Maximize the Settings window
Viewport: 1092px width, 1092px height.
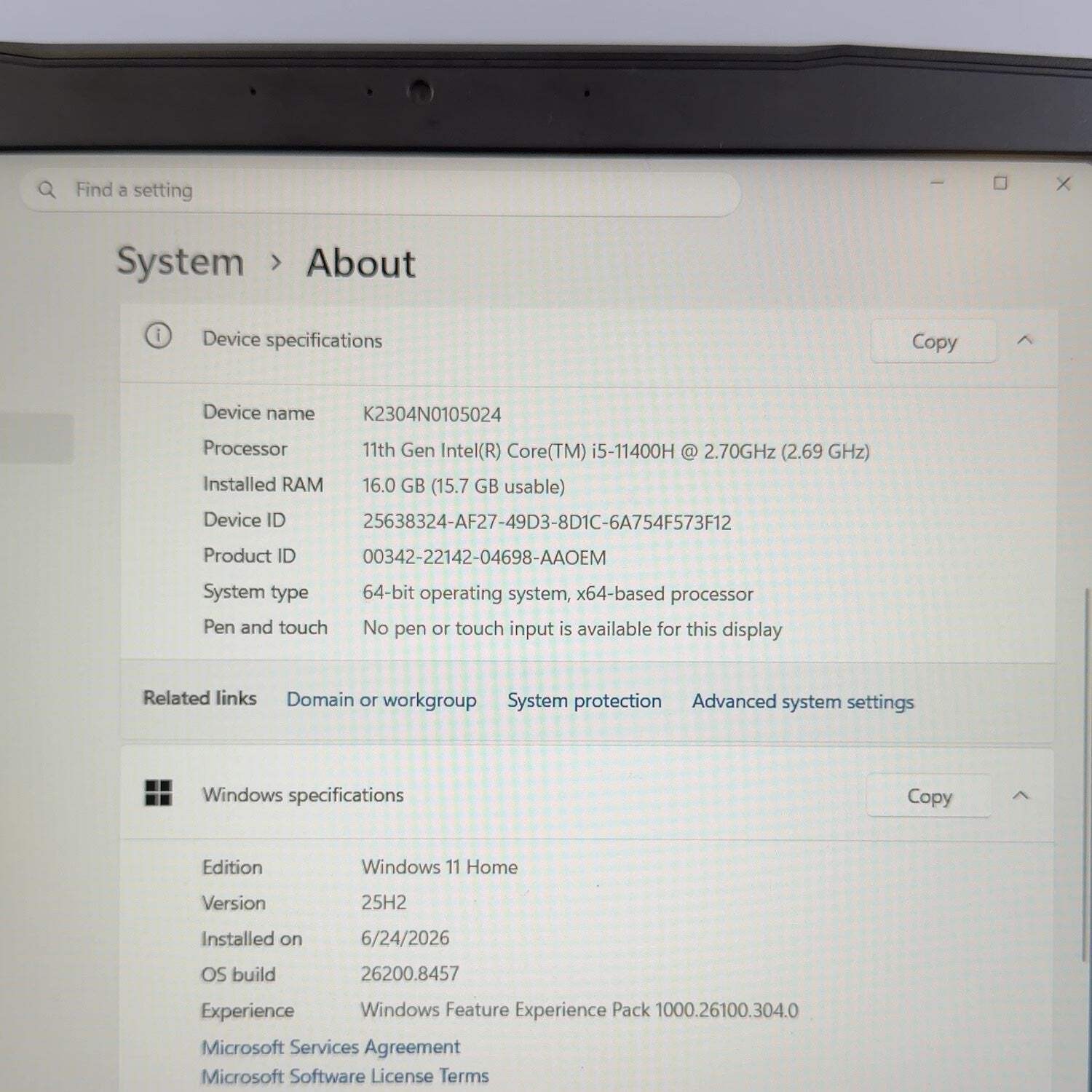[x=1001, y=183]
